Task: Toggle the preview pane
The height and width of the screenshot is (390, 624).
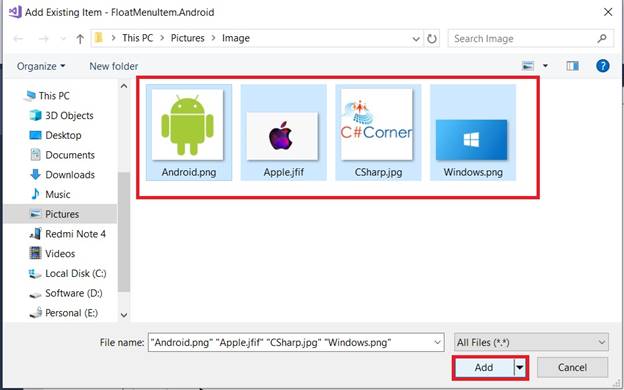Action: pos(572,66)
